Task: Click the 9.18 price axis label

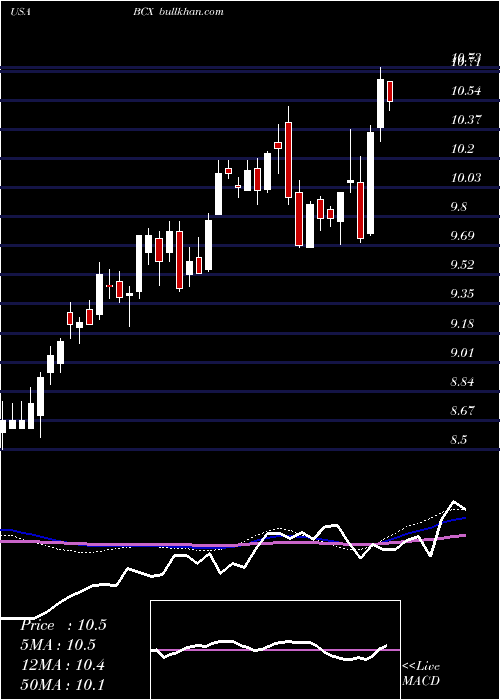Action: point(462,323)
